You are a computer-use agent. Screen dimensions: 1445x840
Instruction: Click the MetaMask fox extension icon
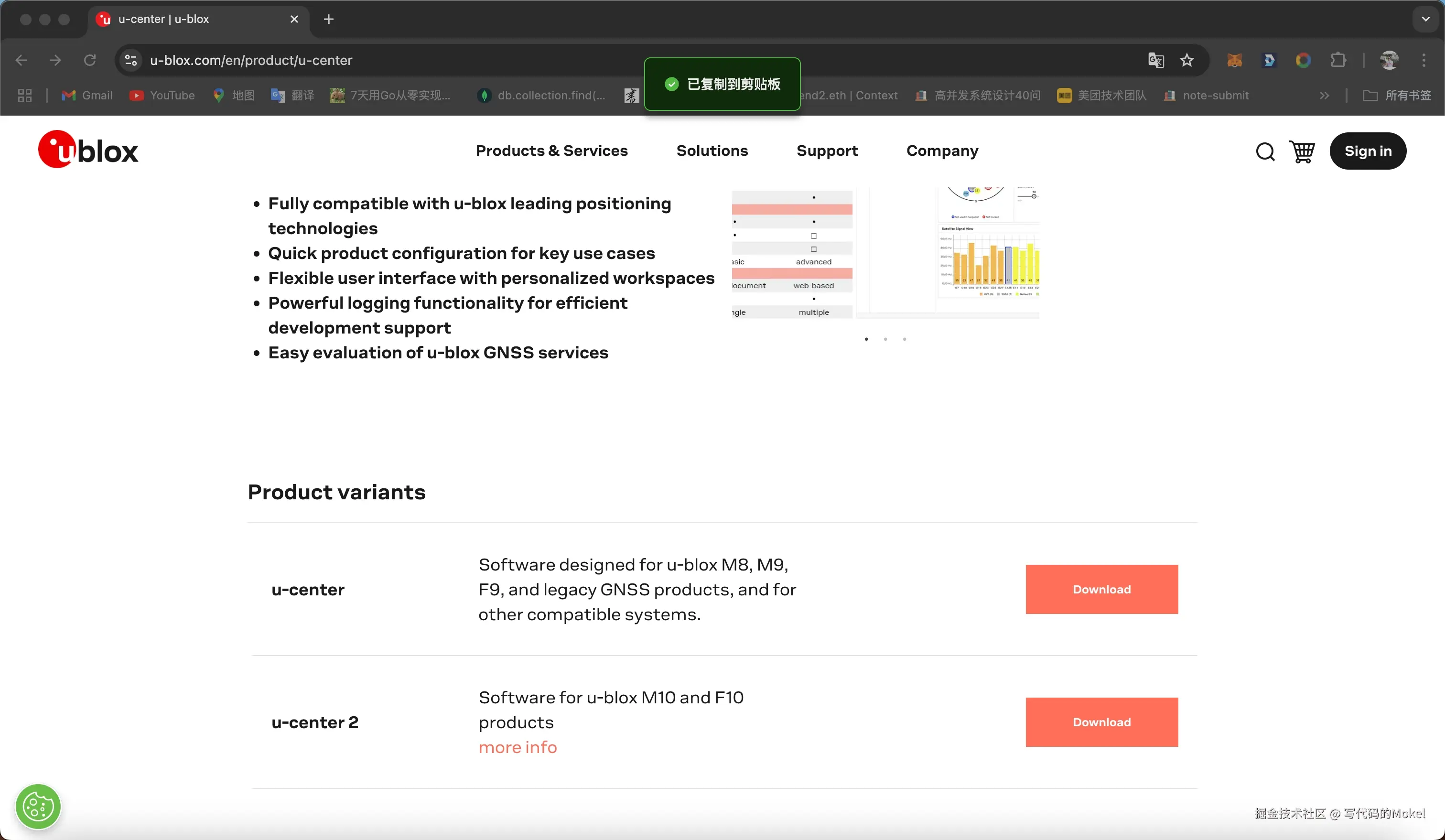click(1234, 60)
